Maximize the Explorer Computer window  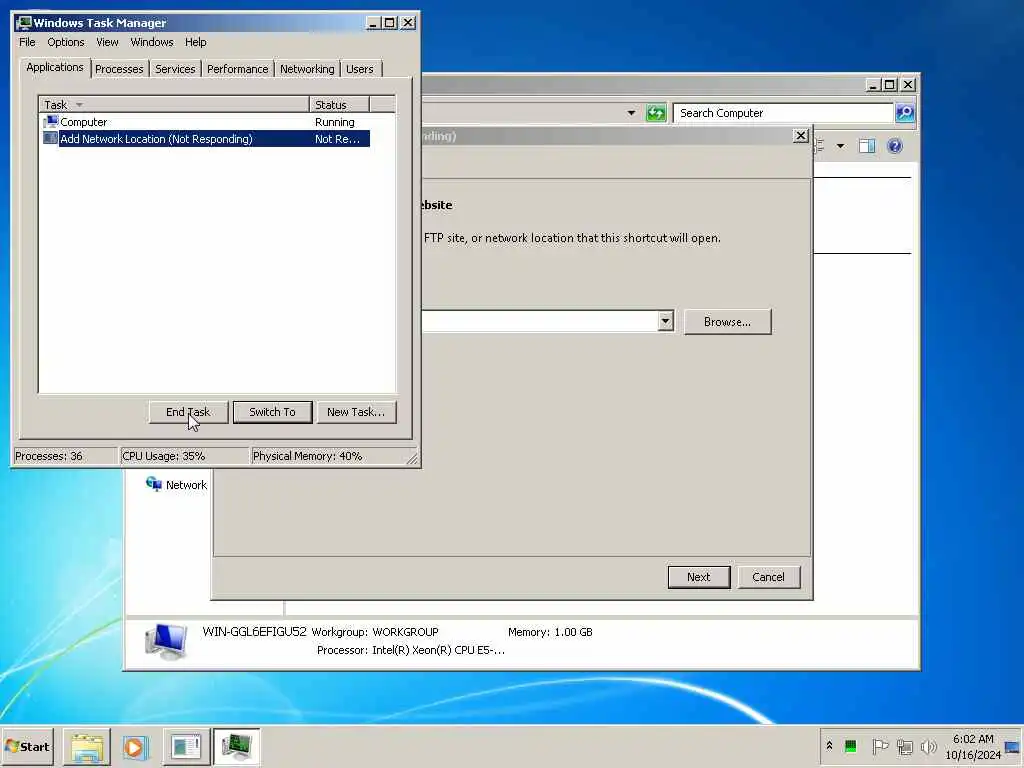tap(889, 85)
